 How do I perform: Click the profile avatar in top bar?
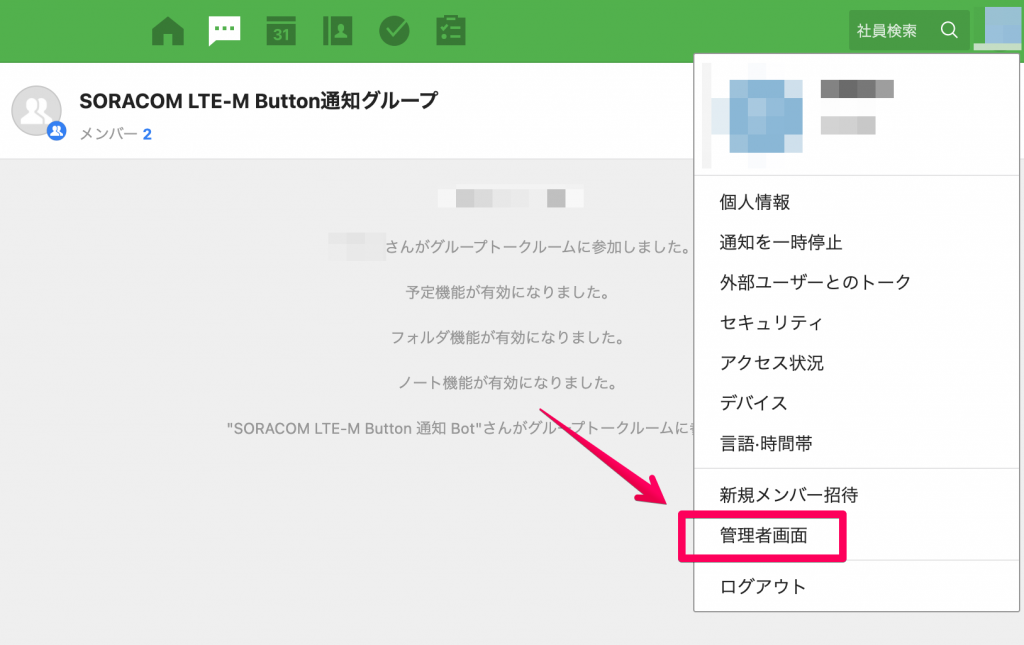(x=999, y=29)
